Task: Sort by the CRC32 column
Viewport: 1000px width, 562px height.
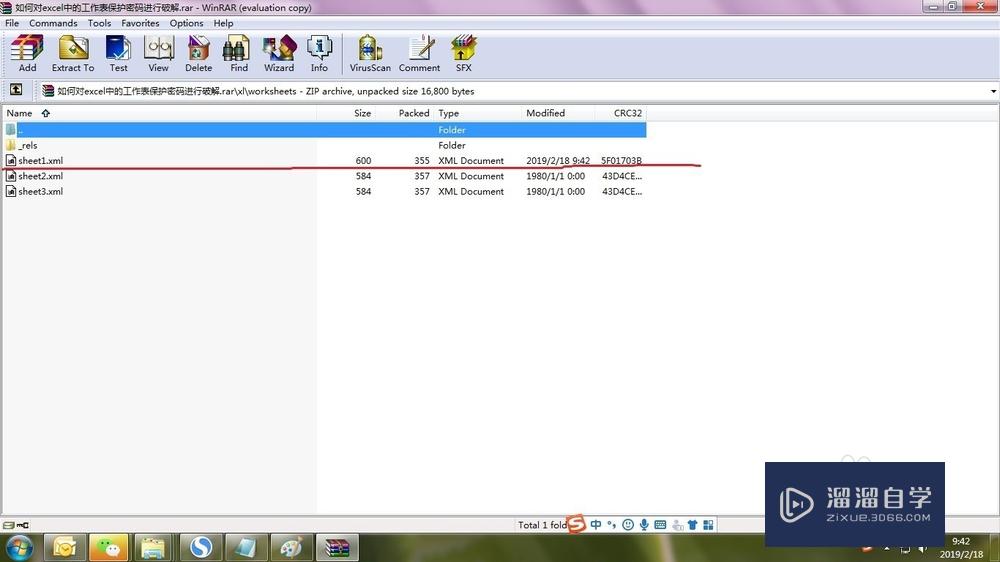Action: click(621, 113)
